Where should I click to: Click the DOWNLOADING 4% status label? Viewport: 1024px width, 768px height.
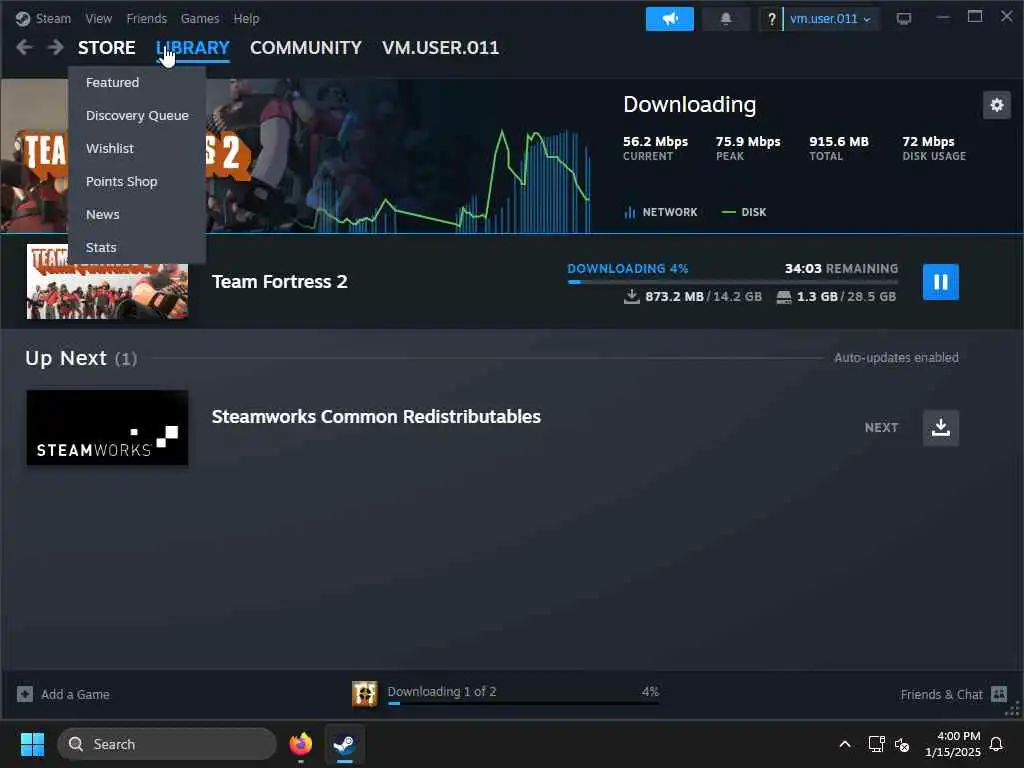628,268
